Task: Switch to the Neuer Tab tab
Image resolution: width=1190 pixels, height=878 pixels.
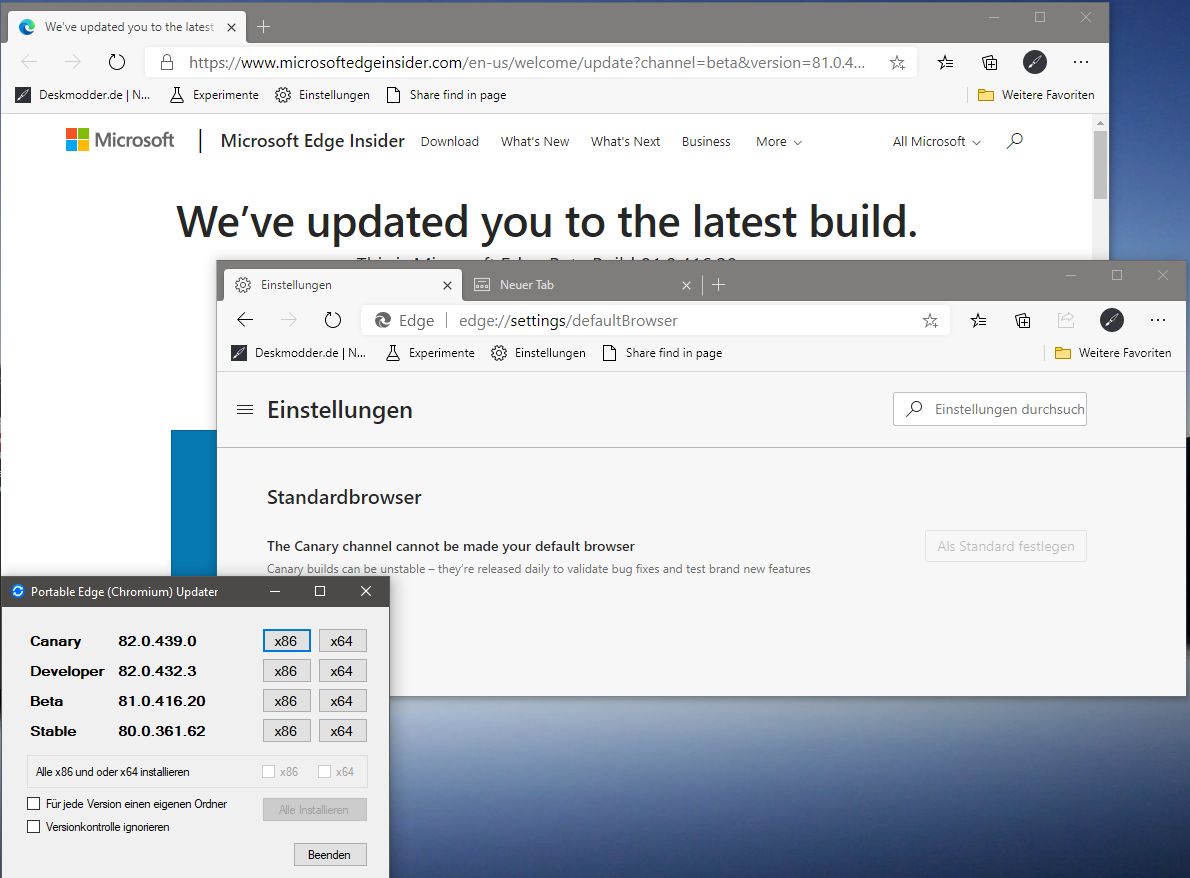Action: [581, 285]
